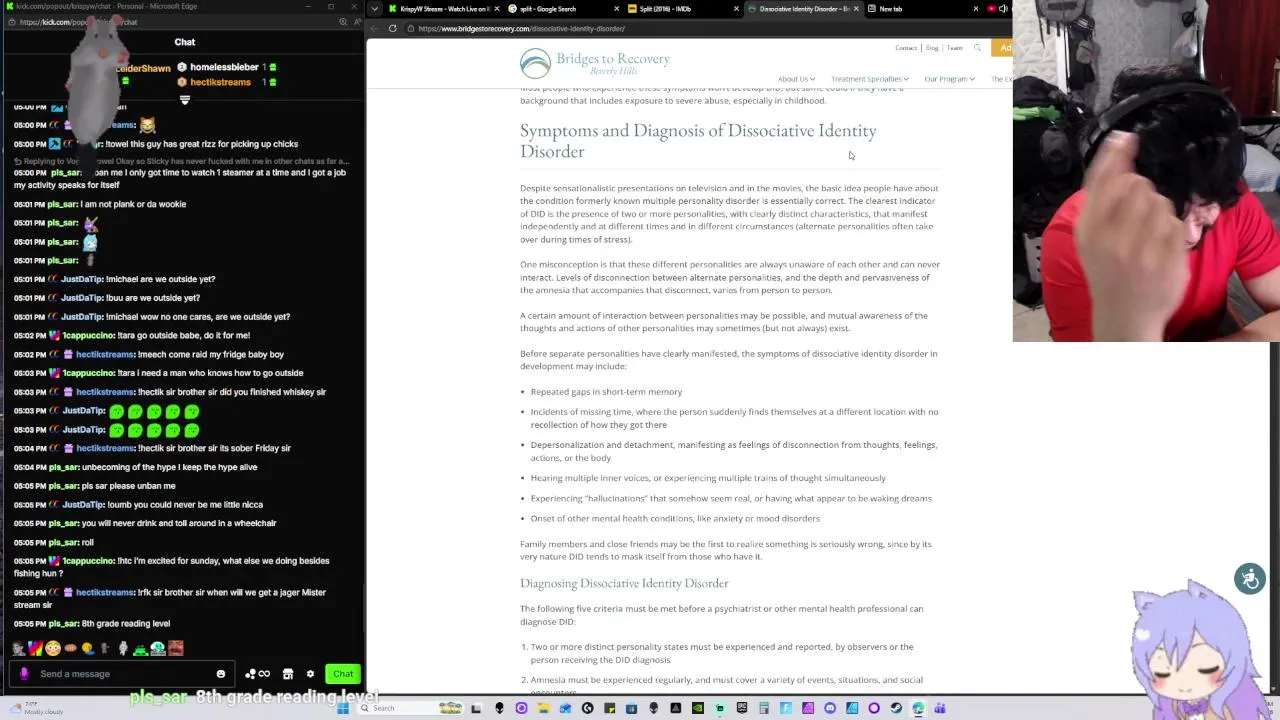Click the website search magnifier icon
Screen dimensions: 1280x720
pos(978,48)
